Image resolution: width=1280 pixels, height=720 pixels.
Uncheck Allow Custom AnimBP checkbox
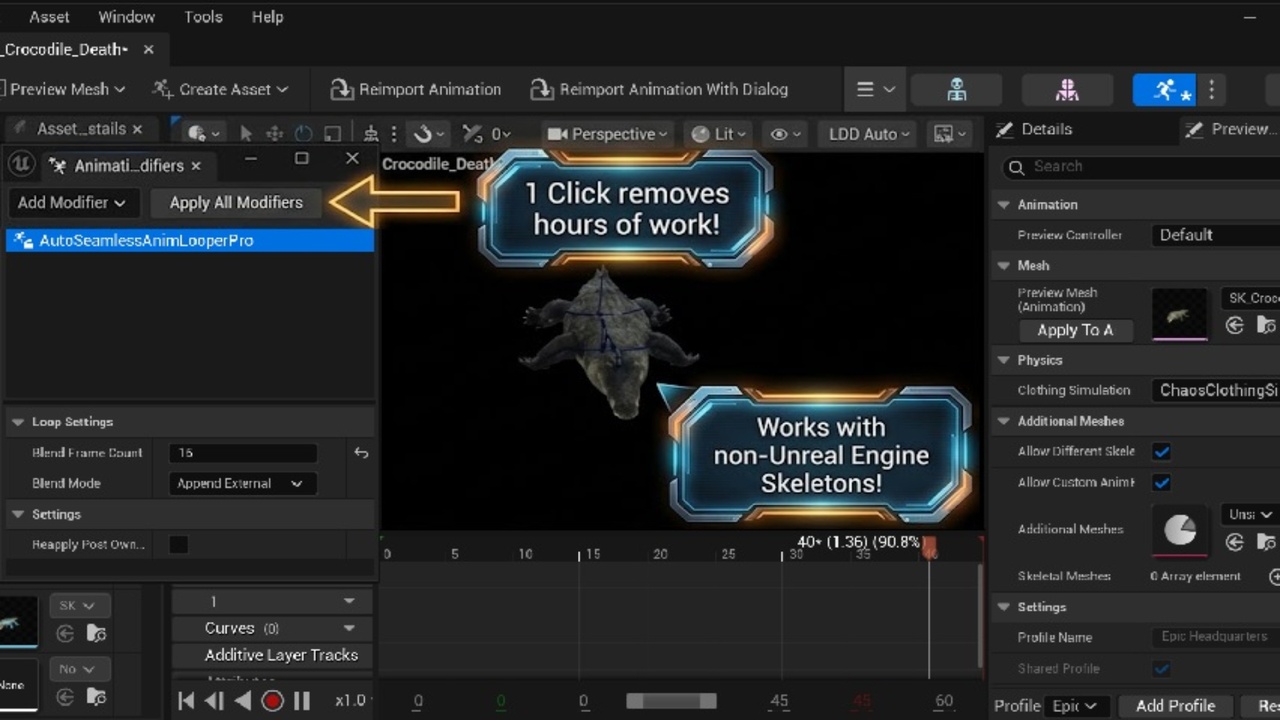click(1161, 482)
